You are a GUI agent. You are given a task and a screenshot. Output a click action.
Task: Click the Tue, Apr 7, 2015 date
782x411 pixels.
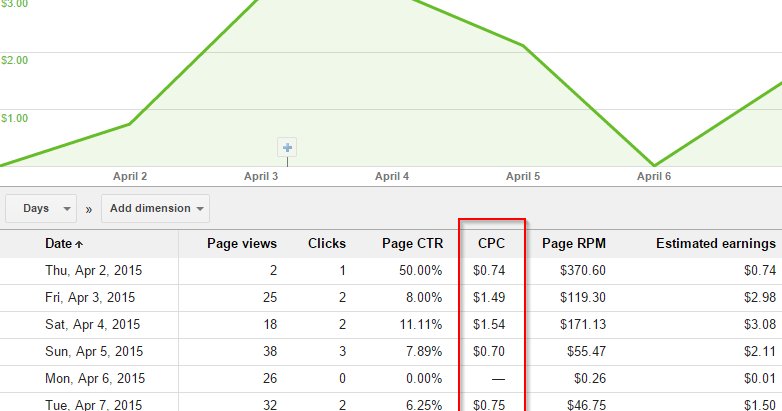click(x=90, y=403)
